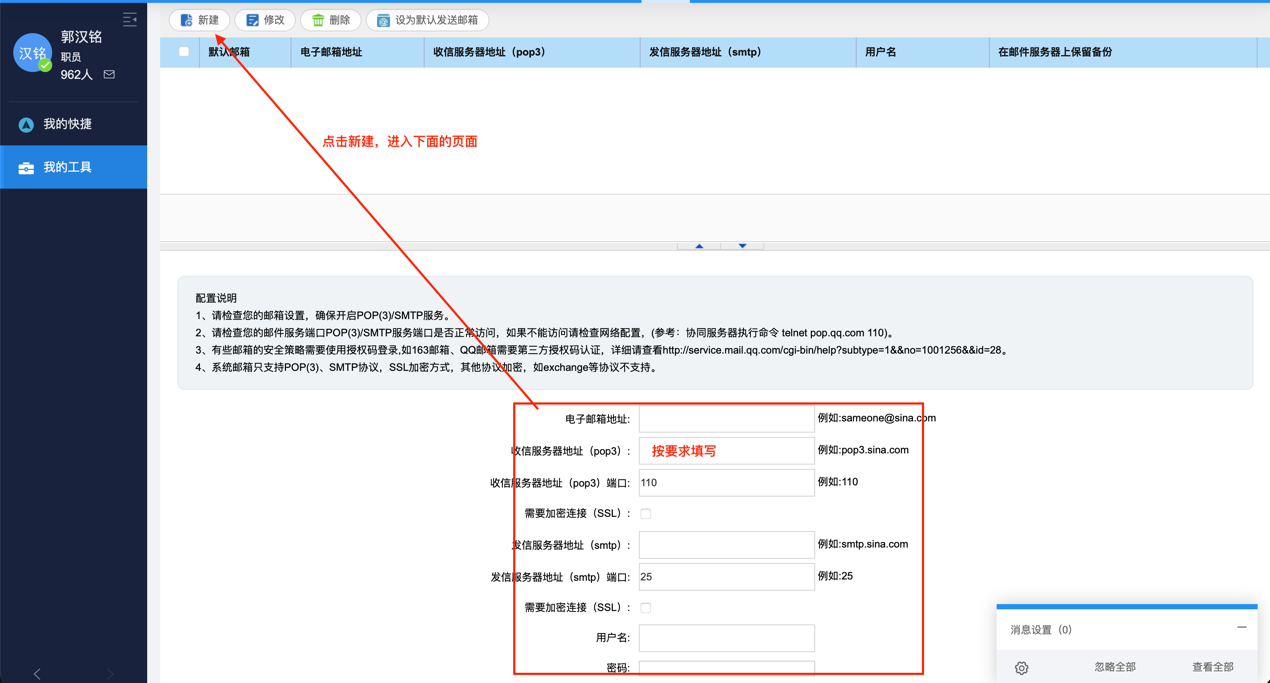Enable SSL for the POP3 incoming server
Screen dimensions: 1270x683
click(645, 512)
